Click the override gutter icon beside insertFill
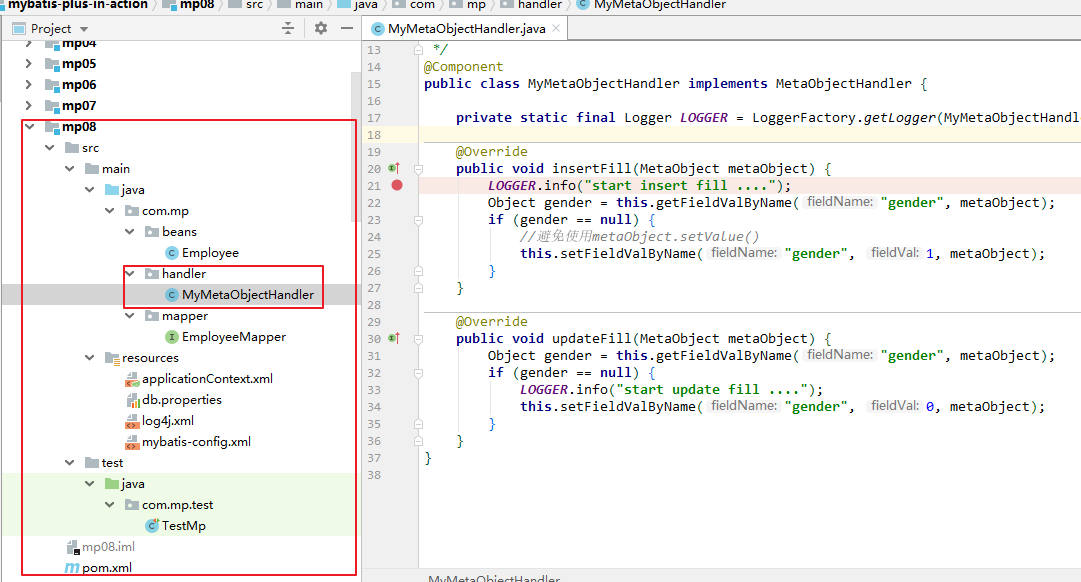The width and height of the screenshot is (1081, 582). click(394, 168)
